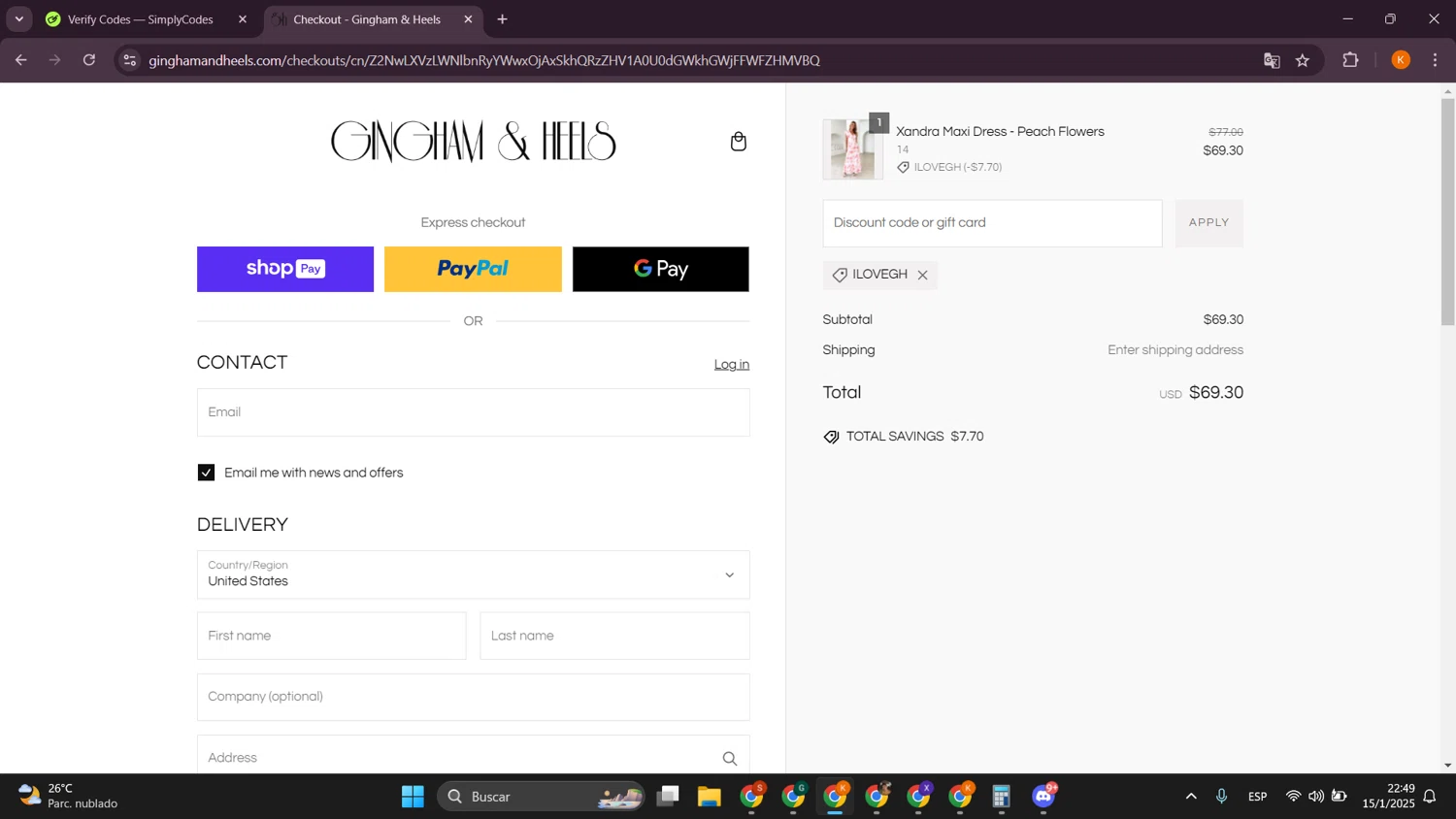Open the notifications bell icon
Image resolution: width=1456 pixels, height=819 pixels.
[1430, 797]
